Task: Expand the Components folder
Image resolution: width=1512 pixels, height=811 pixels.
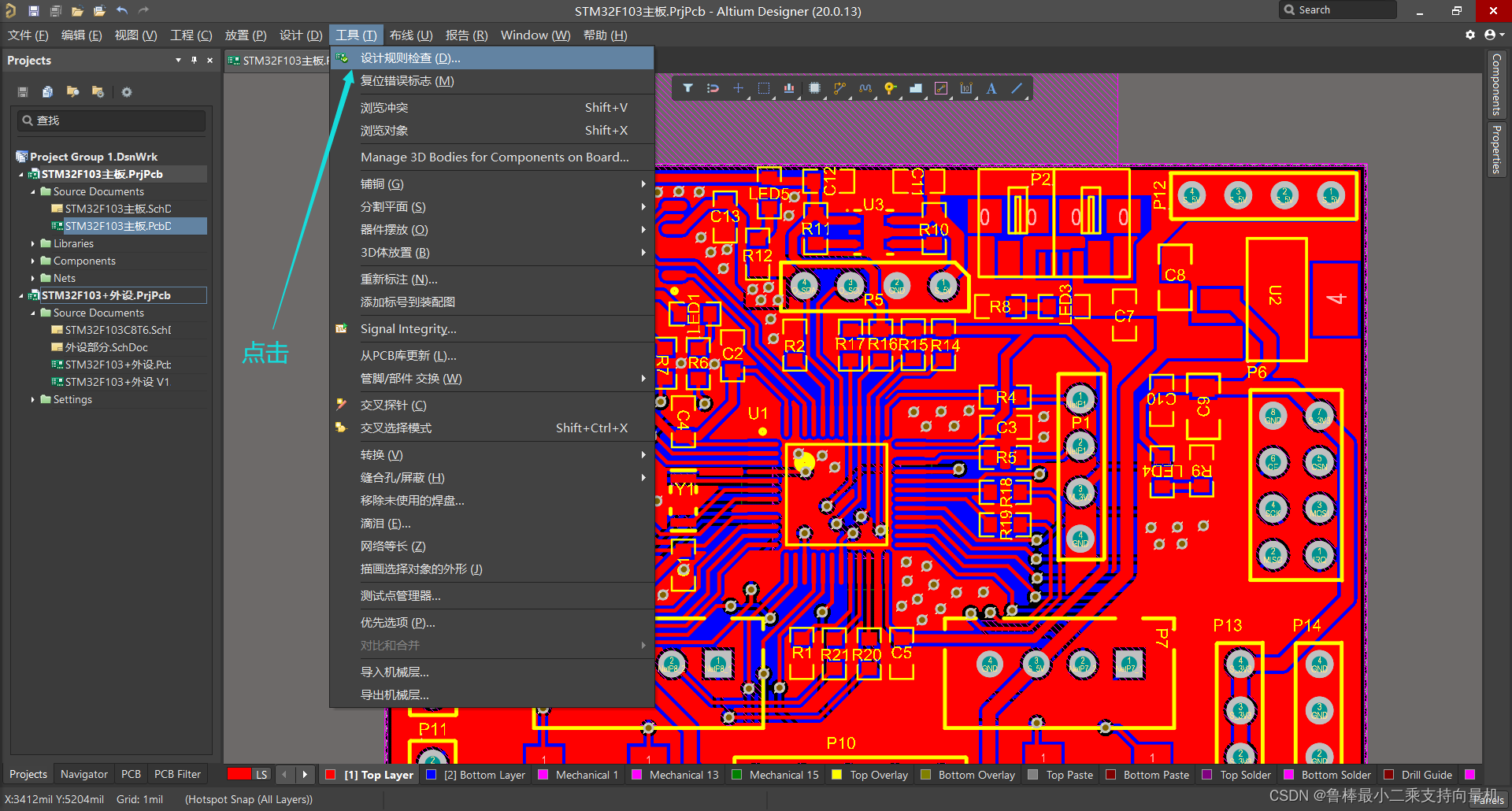Action: (33, 261)
